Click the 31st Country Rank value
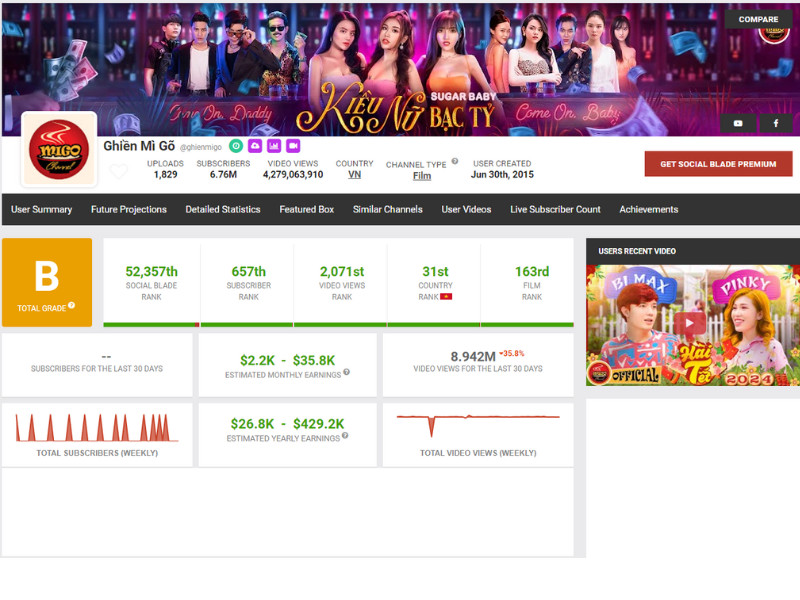This screenshot has height=600, width=800. pyautogui.click(x=435, y=271)
